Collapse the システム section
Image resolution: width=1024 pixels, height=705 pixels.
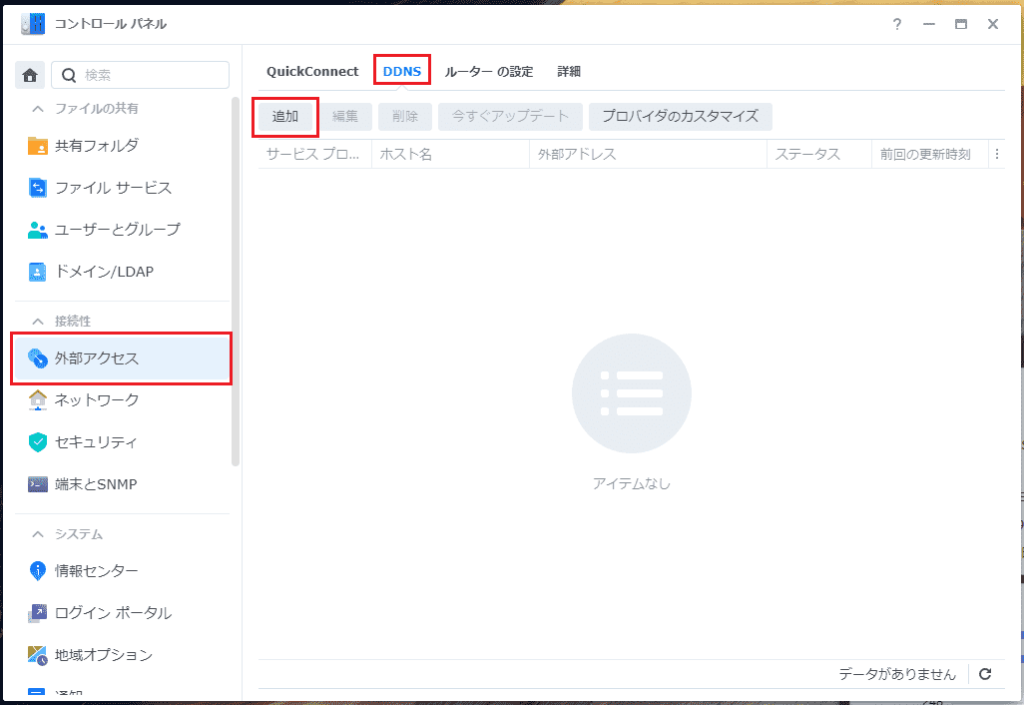38,534
